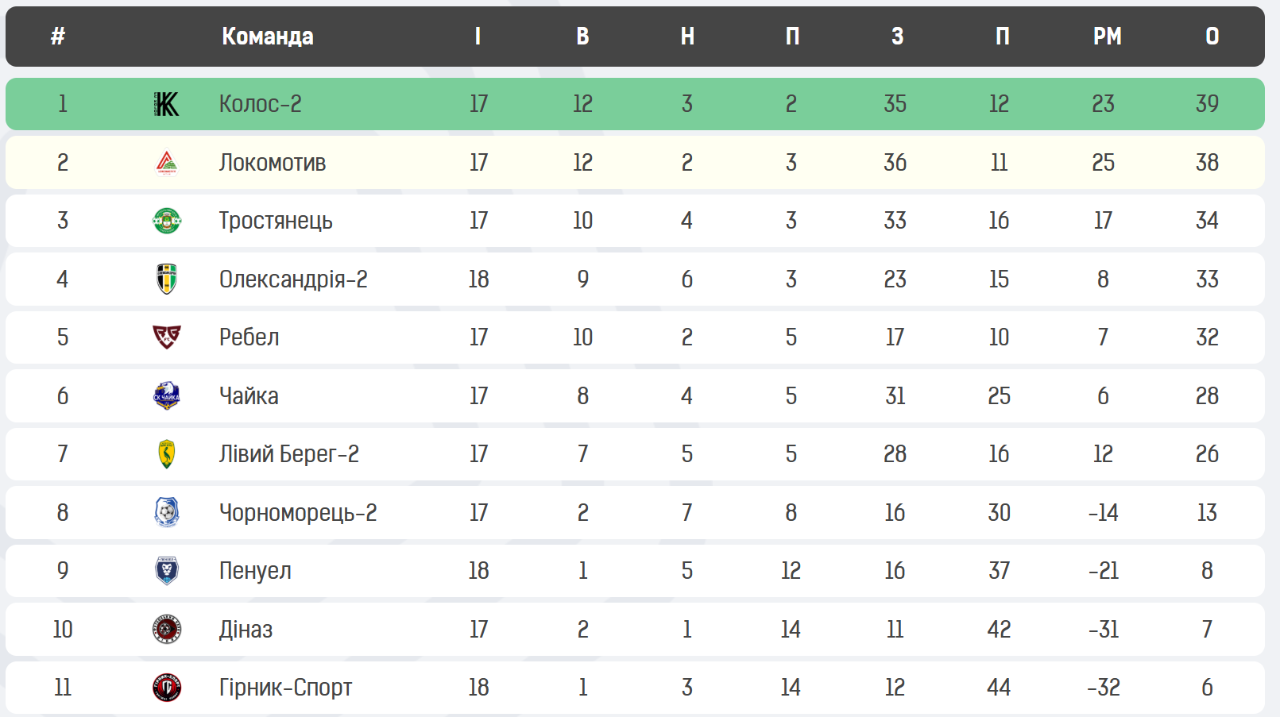Click the Ребел team logo
This screenshot has width=1280, height=717.
click(166, 337)
